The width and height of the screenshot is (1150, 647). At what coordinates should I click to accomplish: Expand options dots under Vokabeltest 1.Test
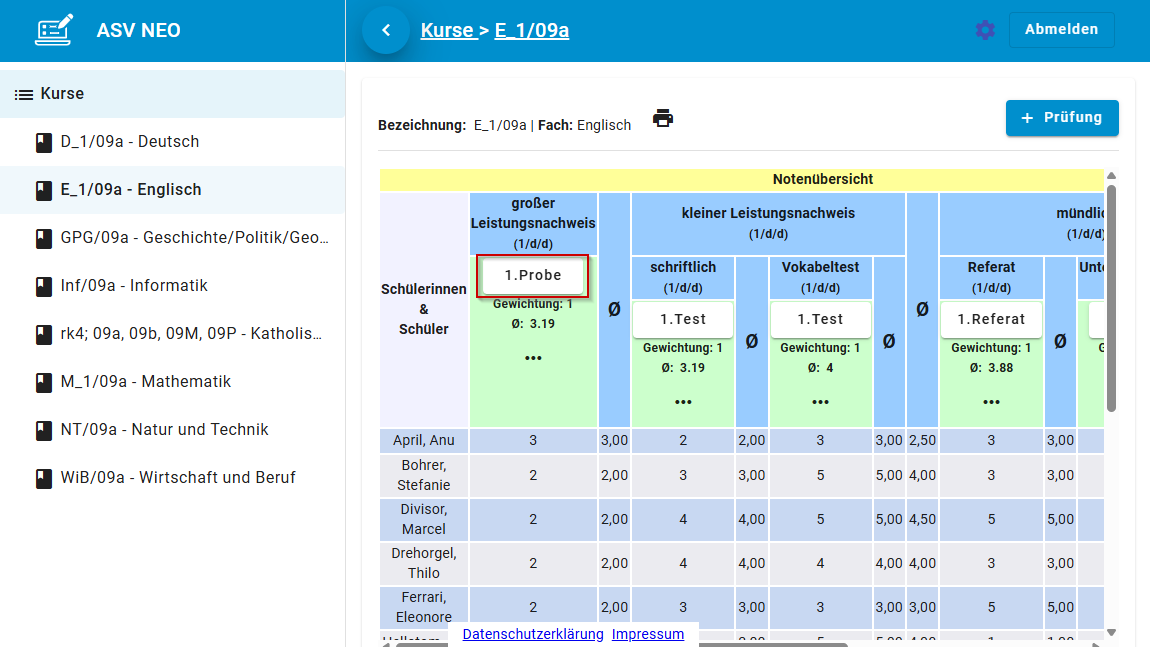pyautogui.click(x=820, y=402)
